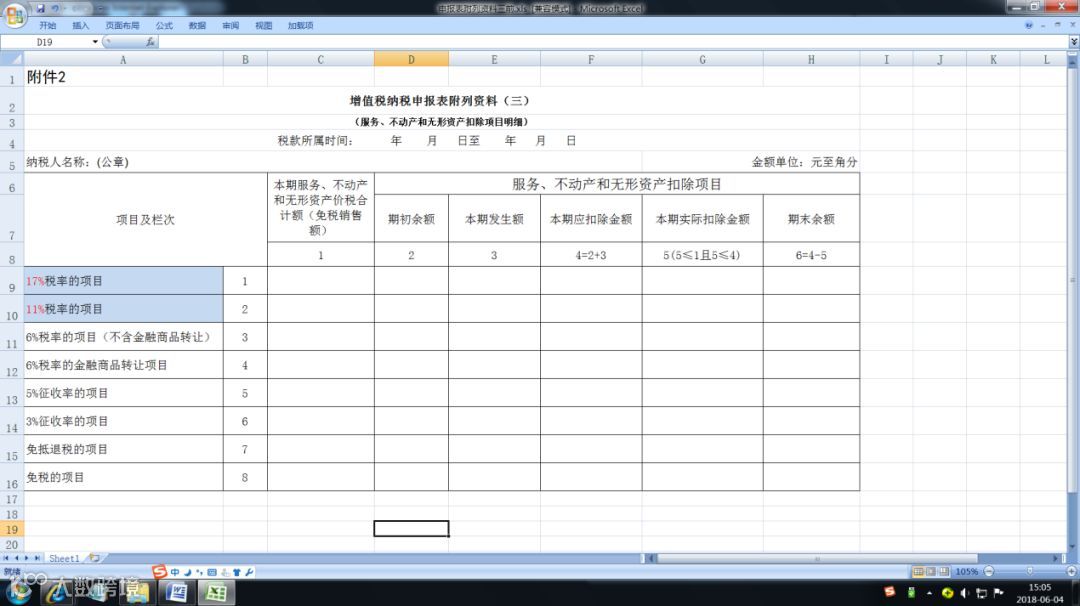Image resolution: width=1080 pixels, height=606 pixels.
Task: Open Sogou soft keyboard icon
Action: click(x=212, y=572)
